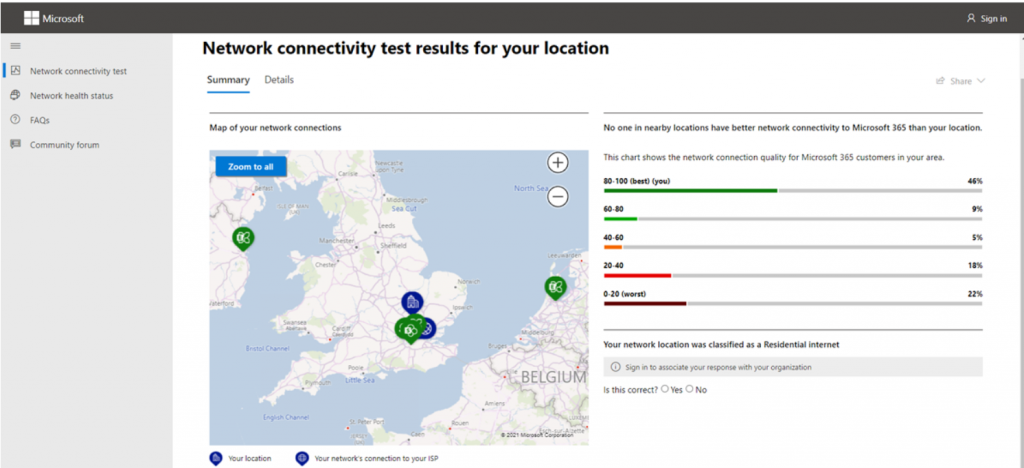1024x468 pixels.
Task: Click the Sign in person icon
Action: point(971,18)
